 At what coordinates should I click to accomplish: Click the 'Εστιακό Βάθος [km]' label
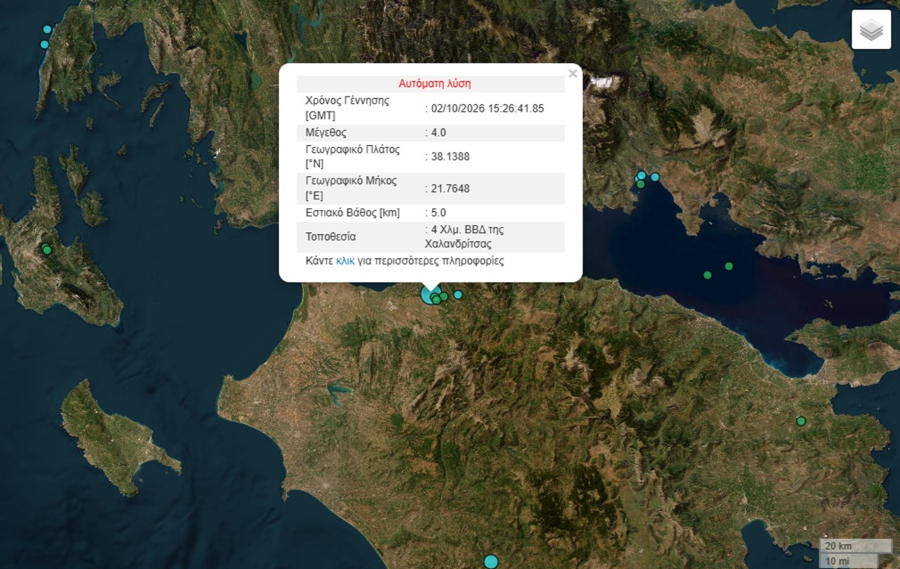click(x=352, y=212)
